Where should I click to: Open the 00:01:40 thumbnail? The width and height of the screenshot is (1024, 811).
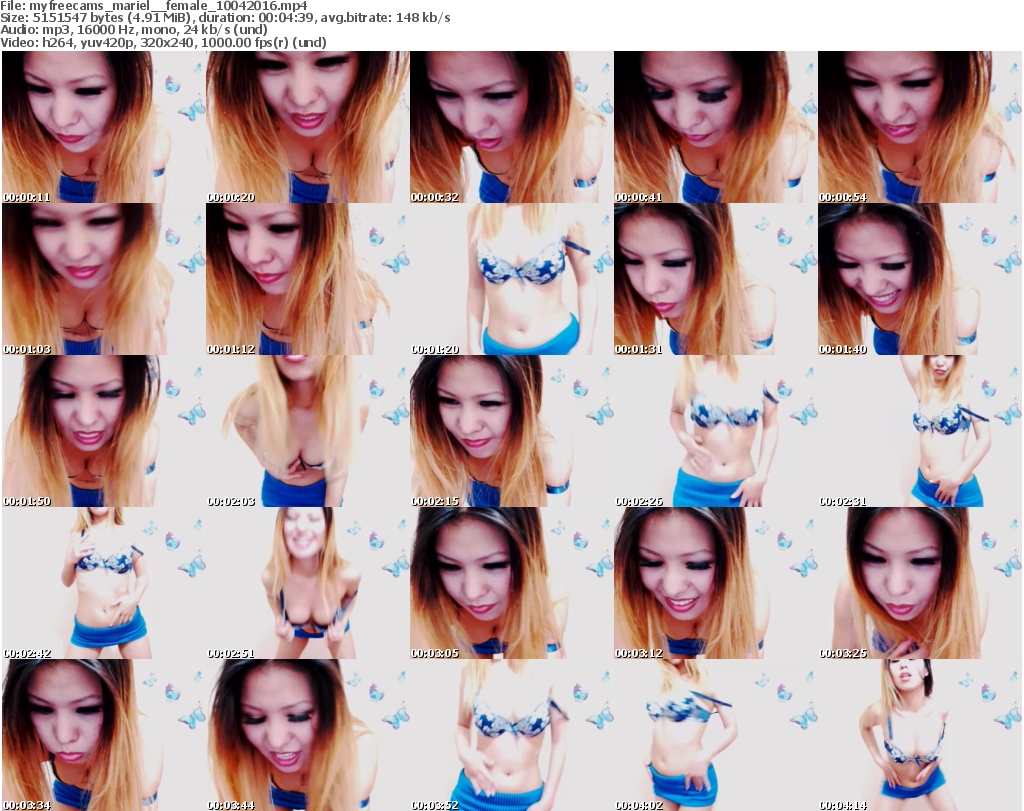[920, 279]
